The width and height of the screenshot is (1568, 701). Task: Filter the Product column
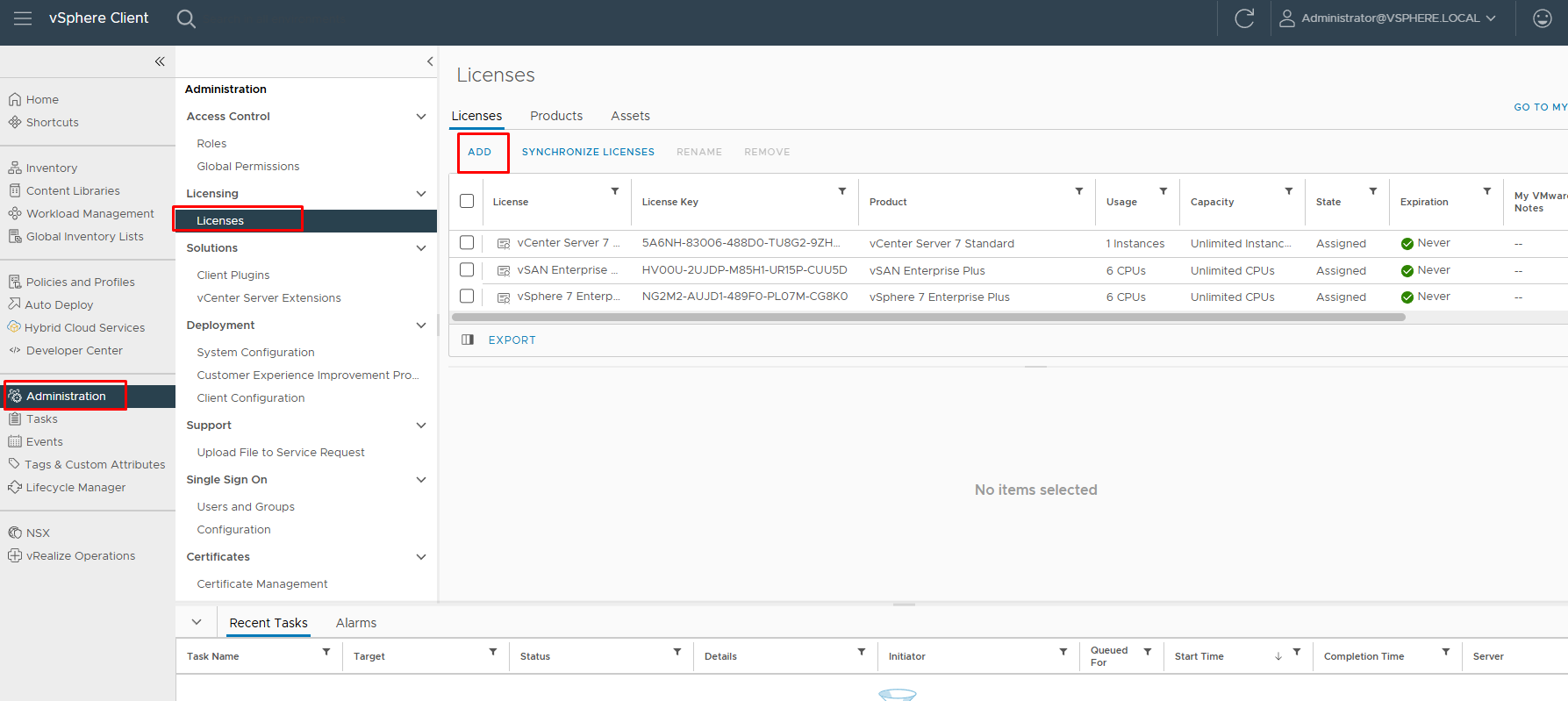point(1078,191)
